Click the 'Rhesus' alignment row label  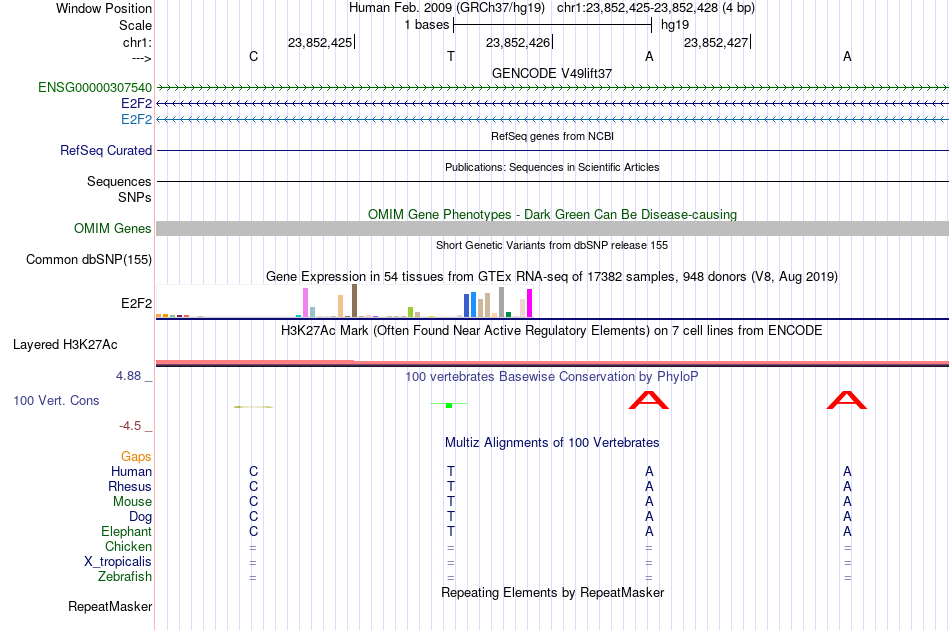(x=130, y=486)
